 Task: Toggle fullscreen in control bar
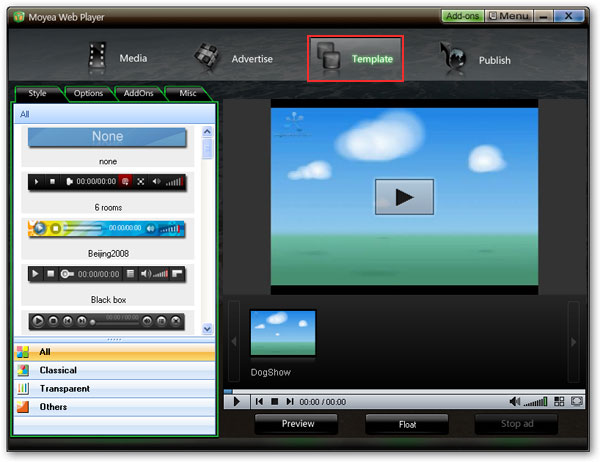coord(576,401)
